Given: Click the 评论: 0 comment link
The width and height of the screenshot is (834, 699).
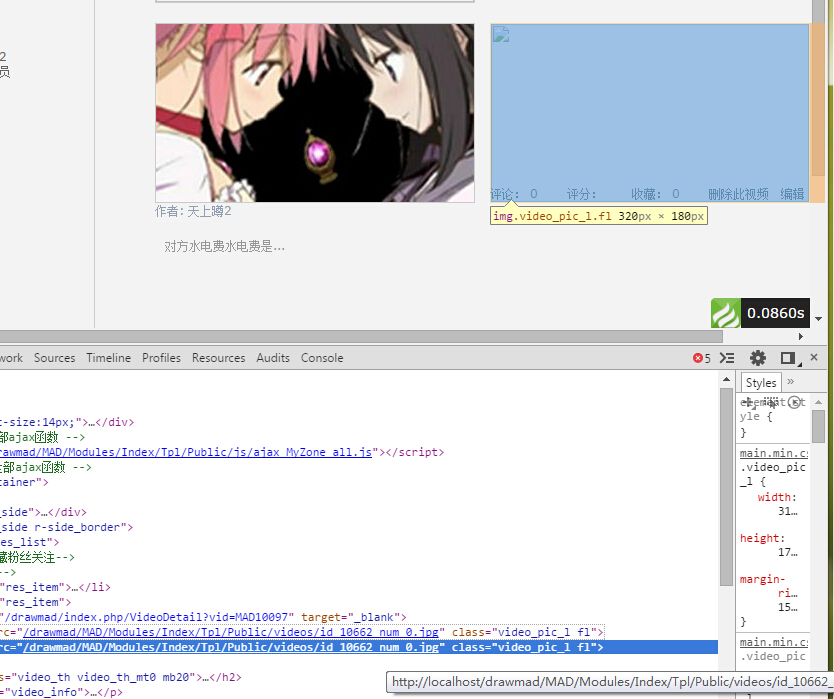Looking at the screenshot, I should tap(514, 194).
